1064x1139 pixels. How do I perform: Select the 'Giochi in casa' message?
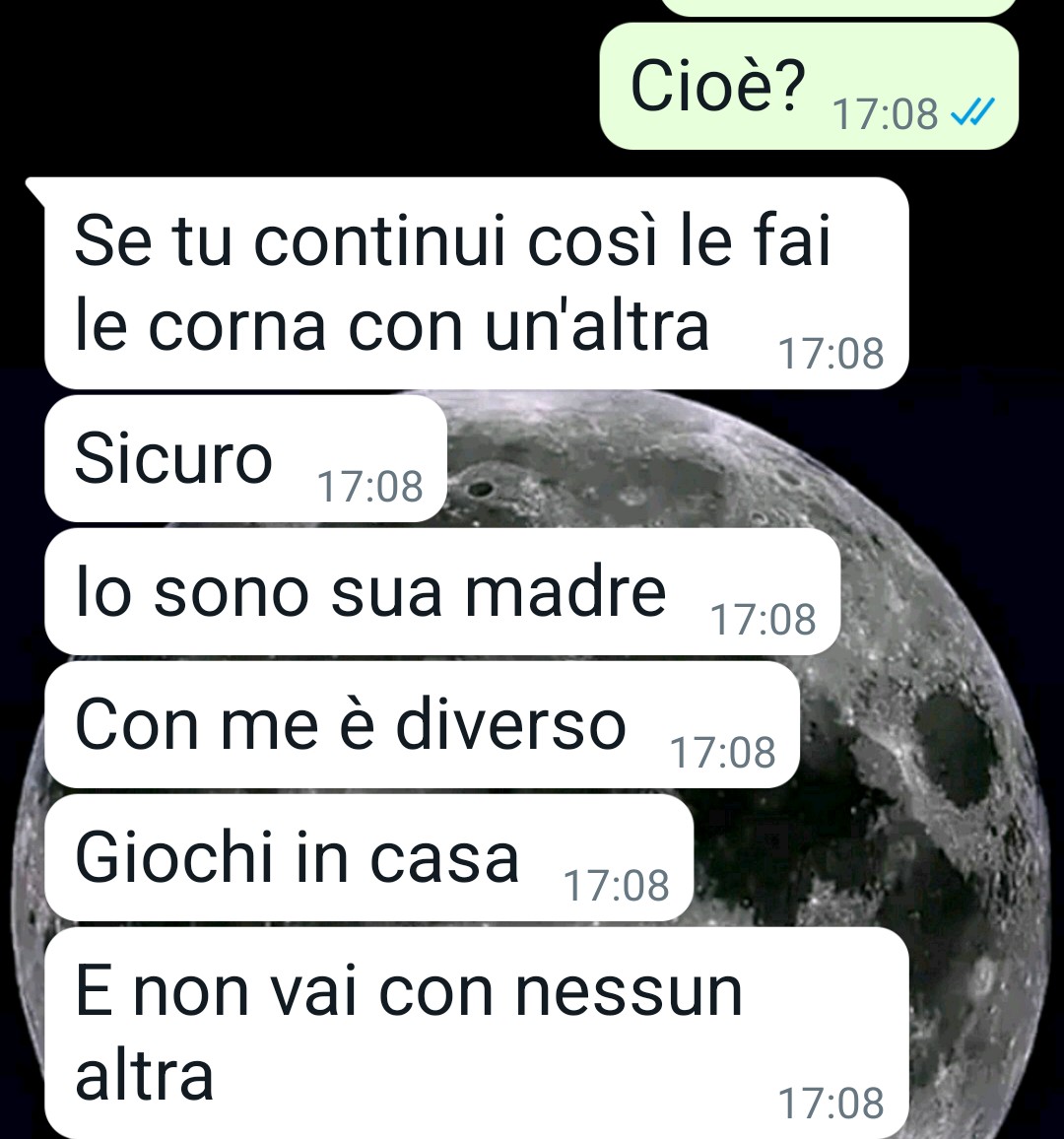tap(368, 858)
